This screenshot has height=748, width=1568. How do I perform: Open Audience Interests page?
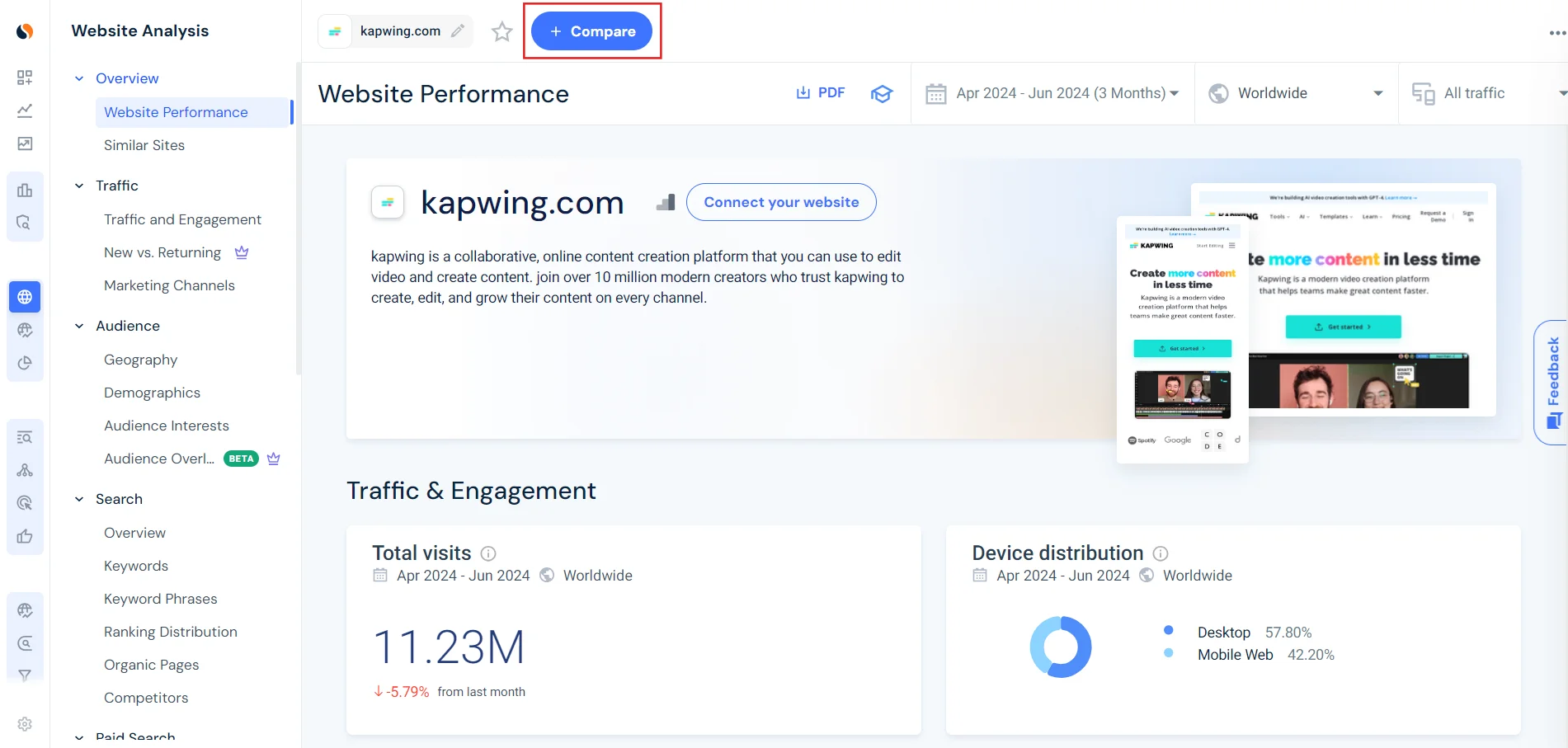[x=167, y=426]
